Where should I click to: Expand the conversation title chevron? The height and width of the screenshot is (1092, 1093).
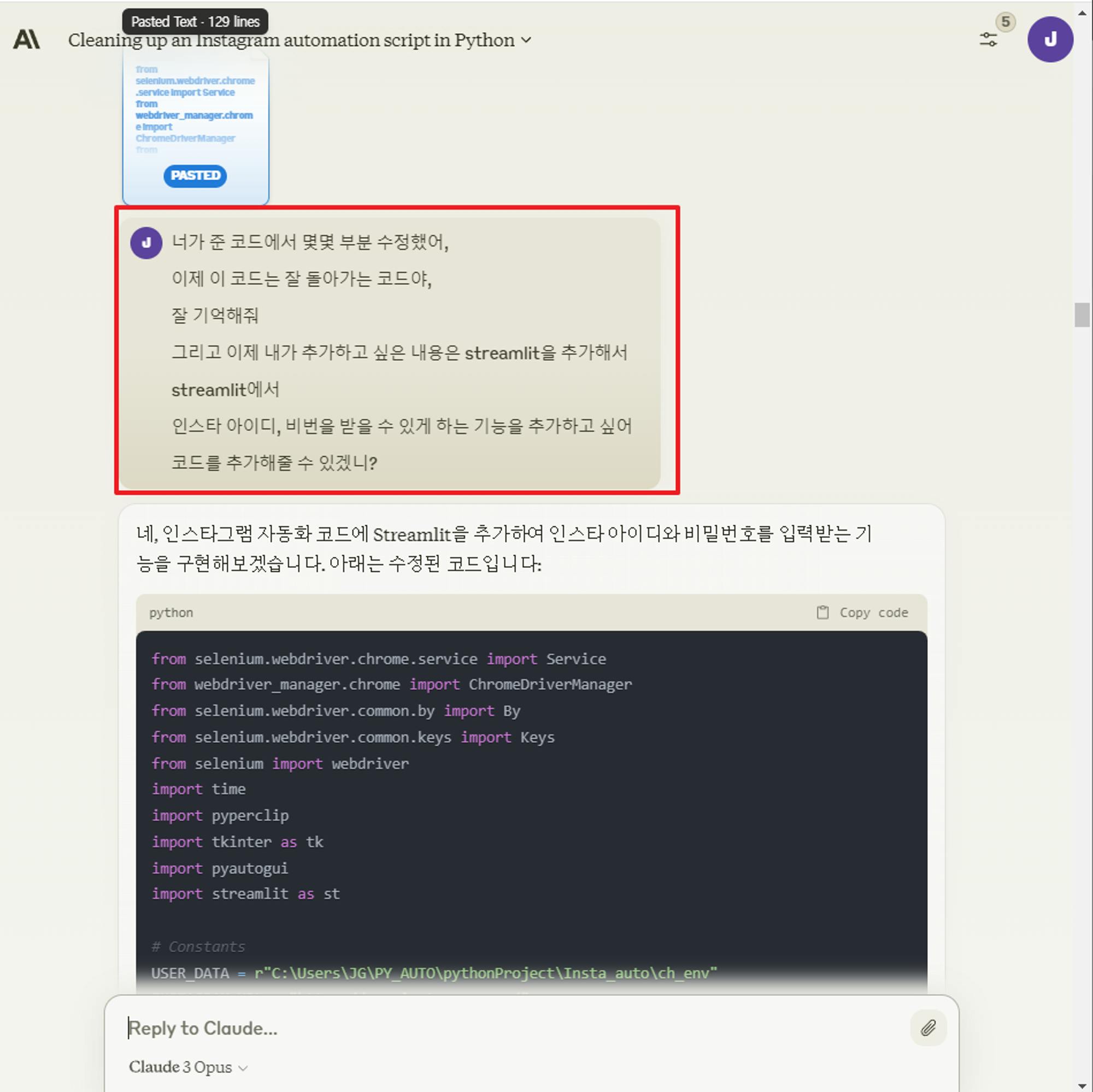pos(526,40)
